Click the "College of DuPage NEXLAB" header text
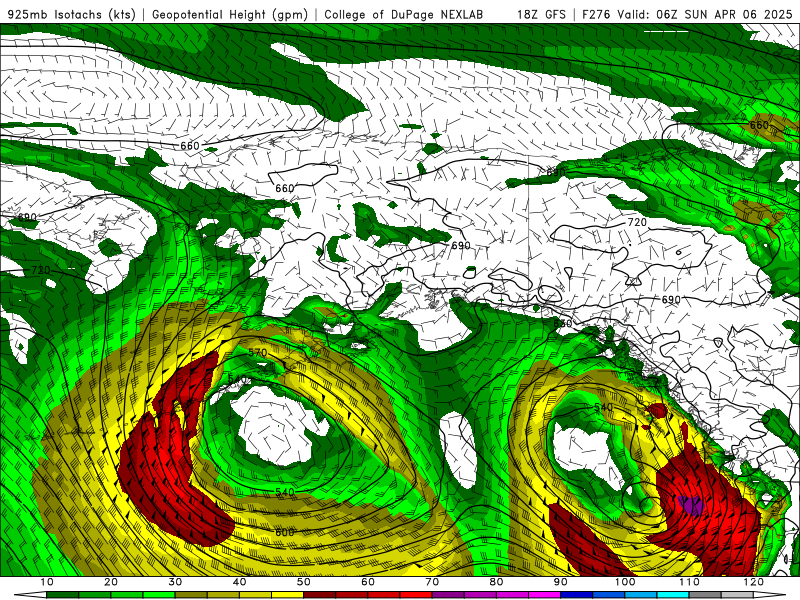The width and height of the screenshot is (800, 600). [x=404, y=15]
